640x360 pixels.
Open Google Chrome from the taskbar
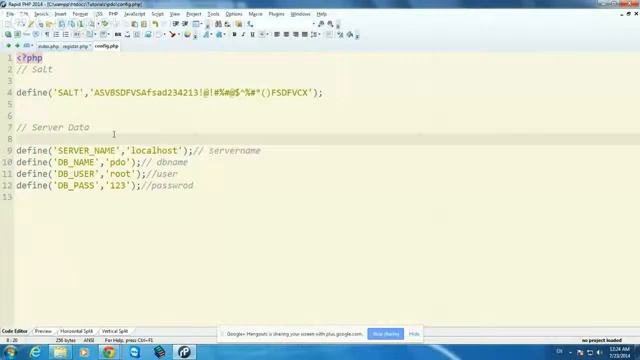(109, 352)
